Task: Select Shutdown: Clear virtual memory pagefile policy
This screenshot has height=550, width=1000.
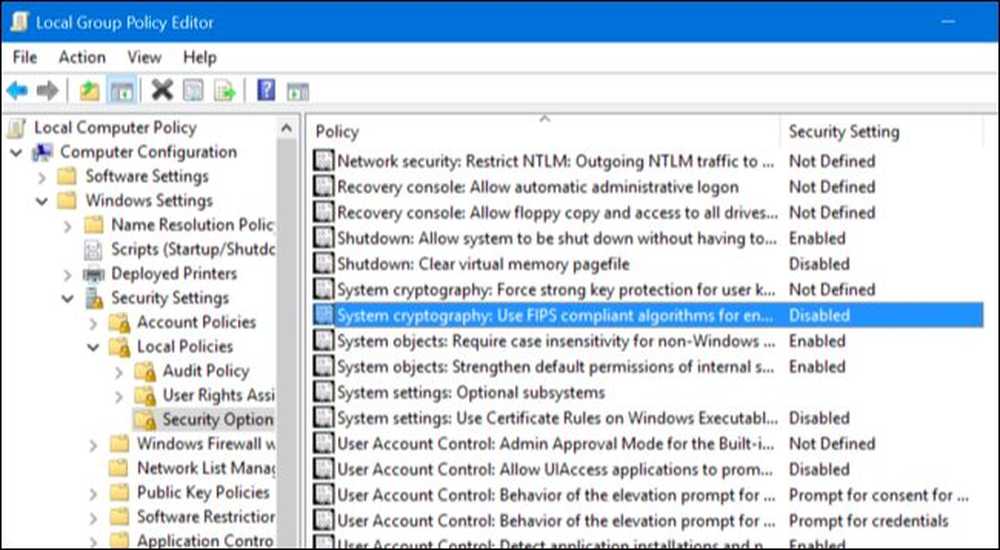Action: (483, 264)
